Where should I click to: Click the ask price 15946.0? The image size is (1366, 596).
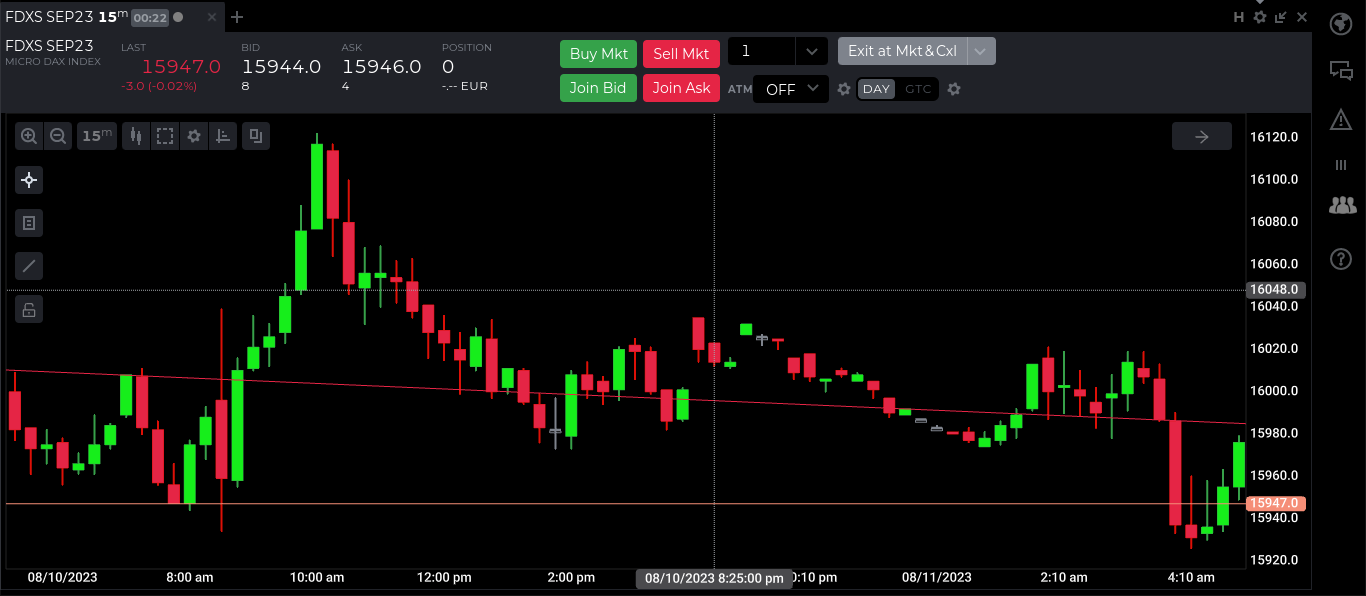(381, 67)
